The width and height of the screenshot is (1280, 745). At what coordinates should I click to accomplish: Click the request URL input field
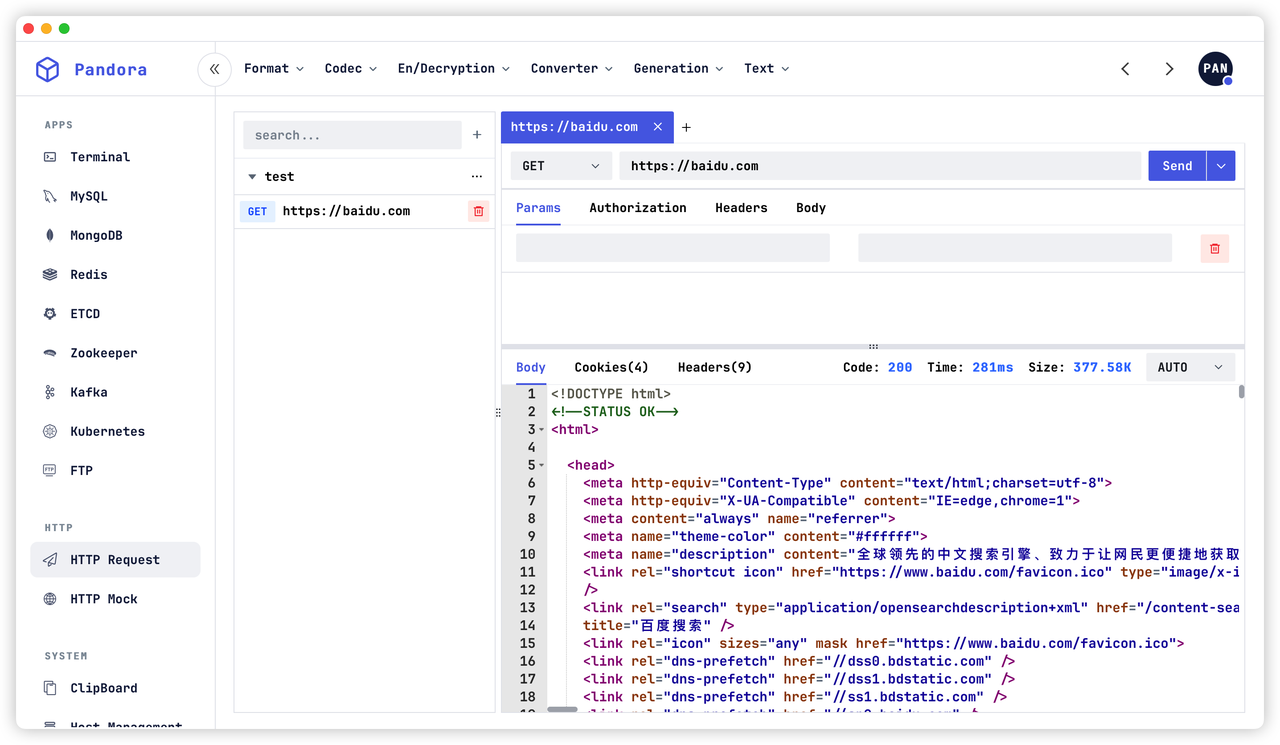[x=880, y=166]
